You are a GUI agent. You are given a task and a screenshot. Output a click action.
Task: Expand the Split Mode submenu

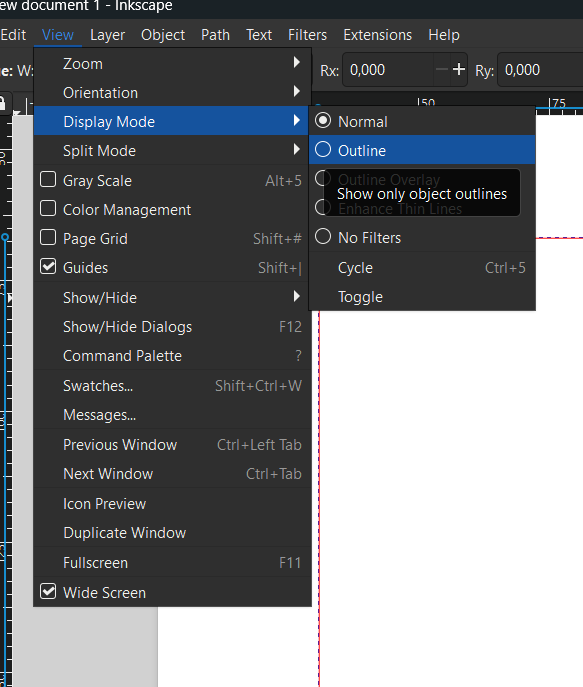coord(172,151)
